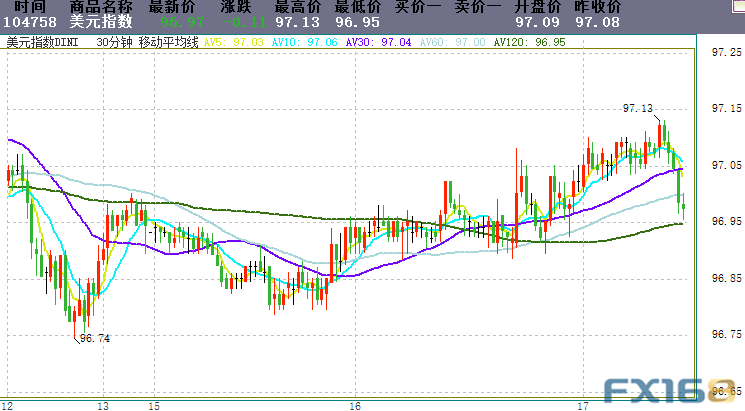Image resolution: width=745 pixels, height=411 pixels.
Task: Click the 买价一 column header
Action: pos(418,7)
